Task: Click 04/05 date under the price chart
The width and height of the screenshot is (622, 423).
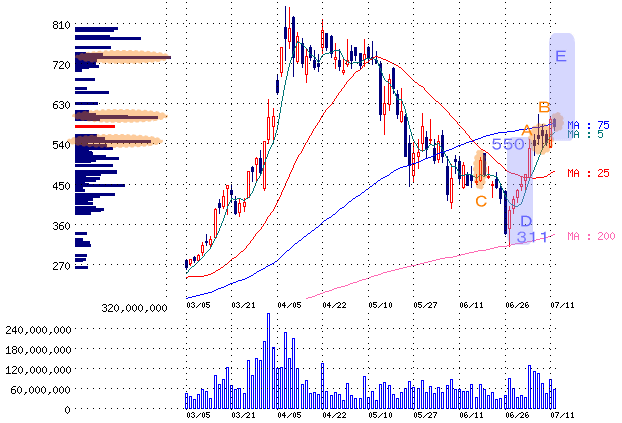Action: pos(289,305)
